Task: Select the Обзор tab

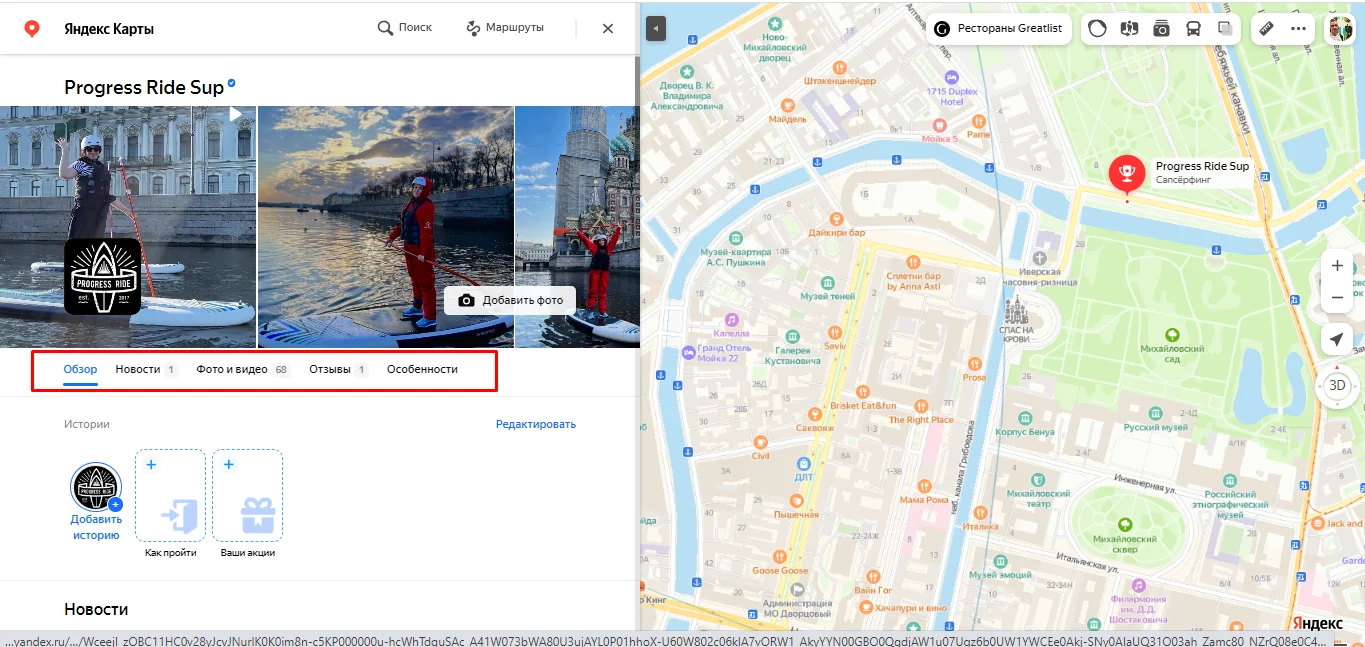Action: click(80, 369)
